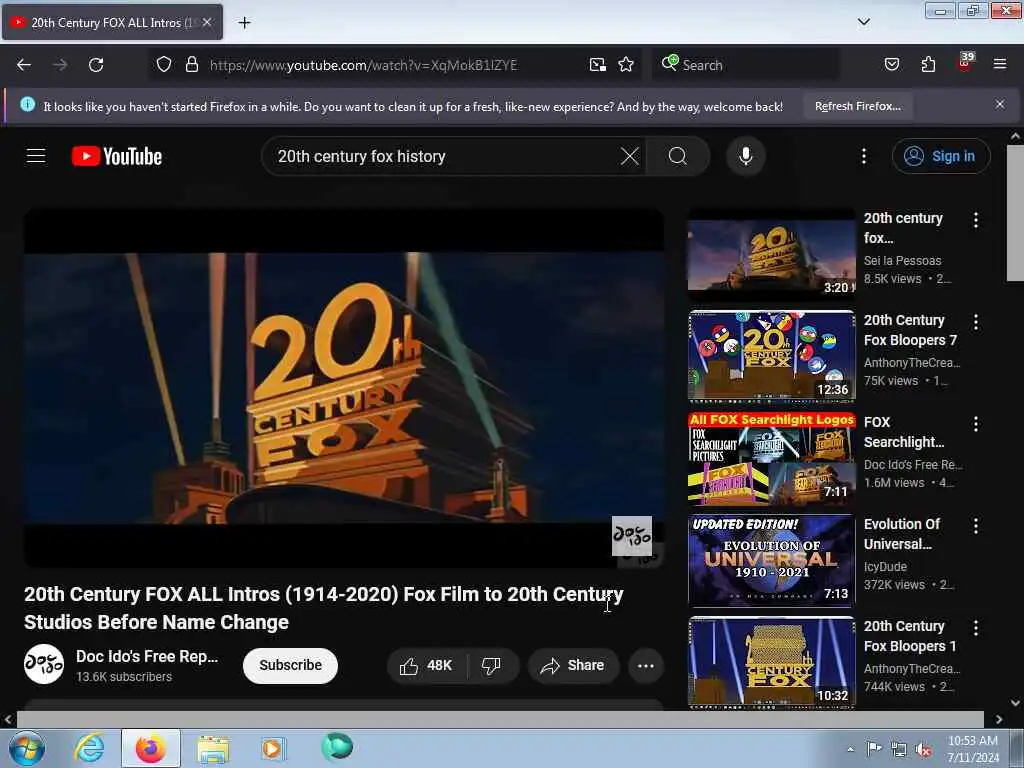This screenshot has width=1024, height=768.
Task: Open YouTube settings three-dot menu
Action: click(863, 156)
